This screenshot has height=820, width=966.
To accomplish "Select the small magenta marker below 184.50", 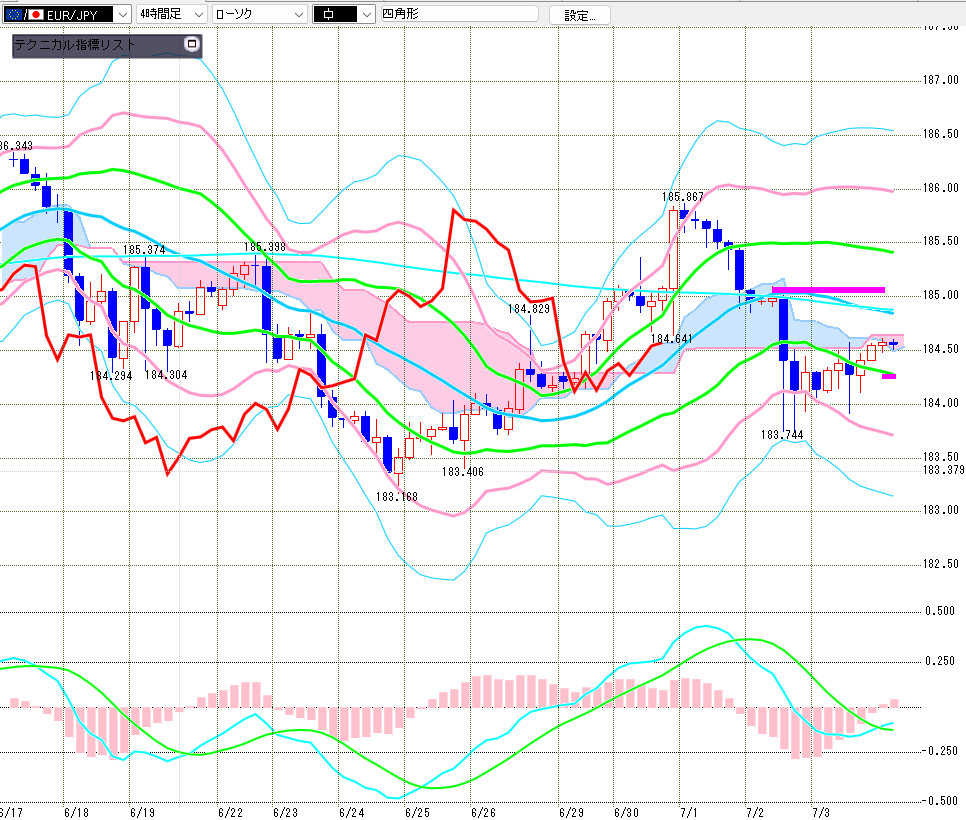I will point(888,376).
